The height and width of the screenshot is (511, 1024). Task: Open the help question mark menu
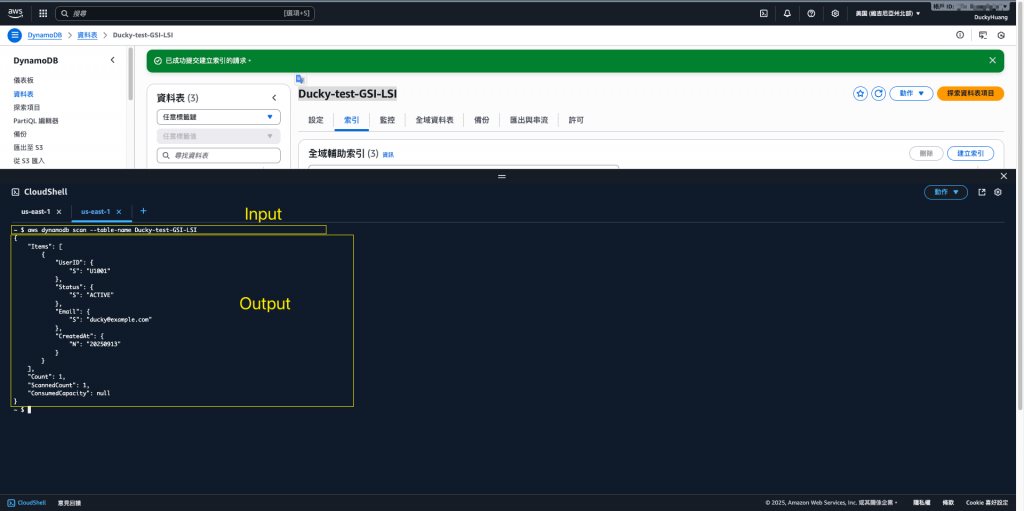(x=811, y=13)
